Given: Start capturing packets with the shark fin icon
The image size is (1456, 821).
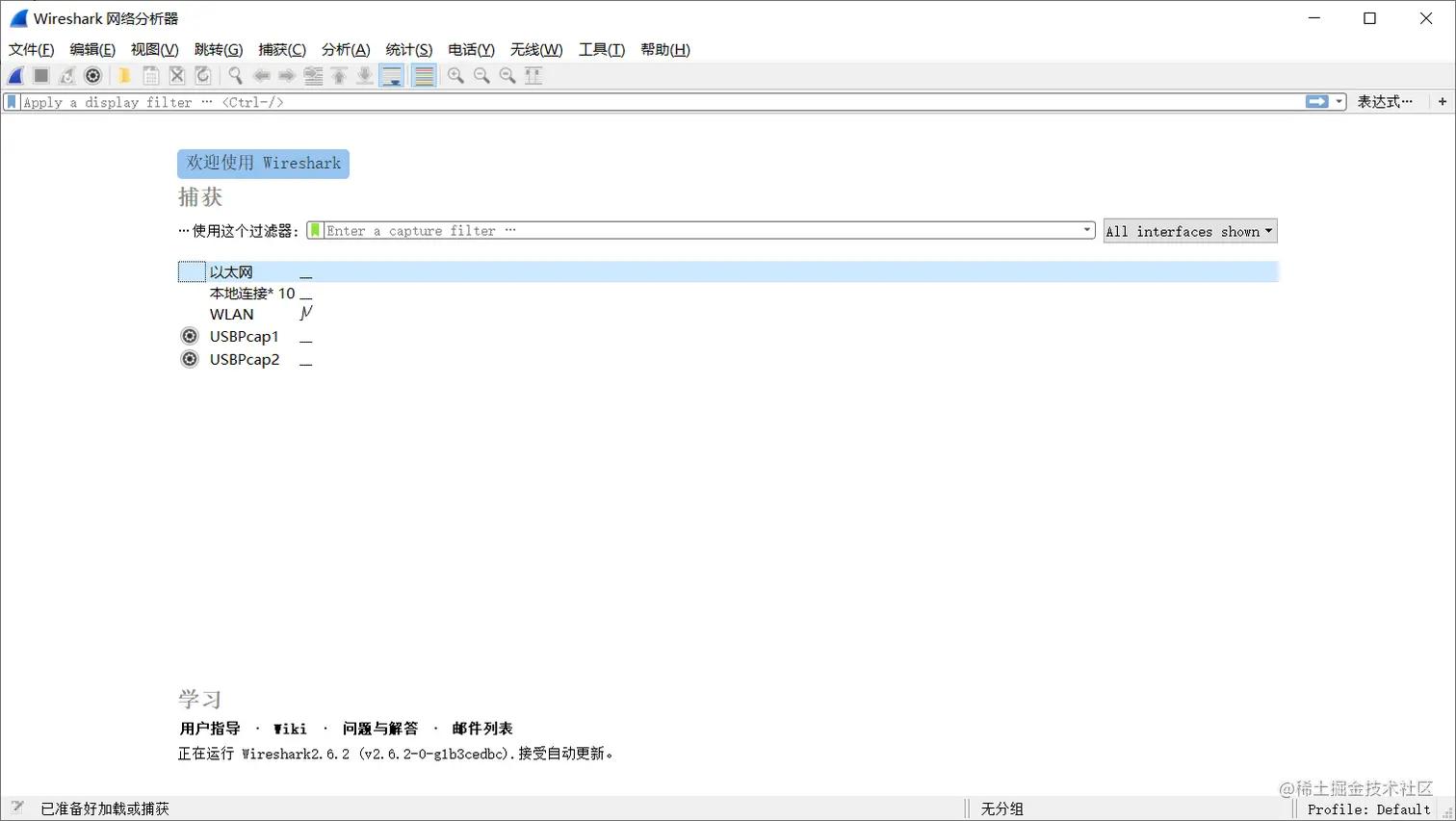Looking at the screenshot, I should [16, 76].
